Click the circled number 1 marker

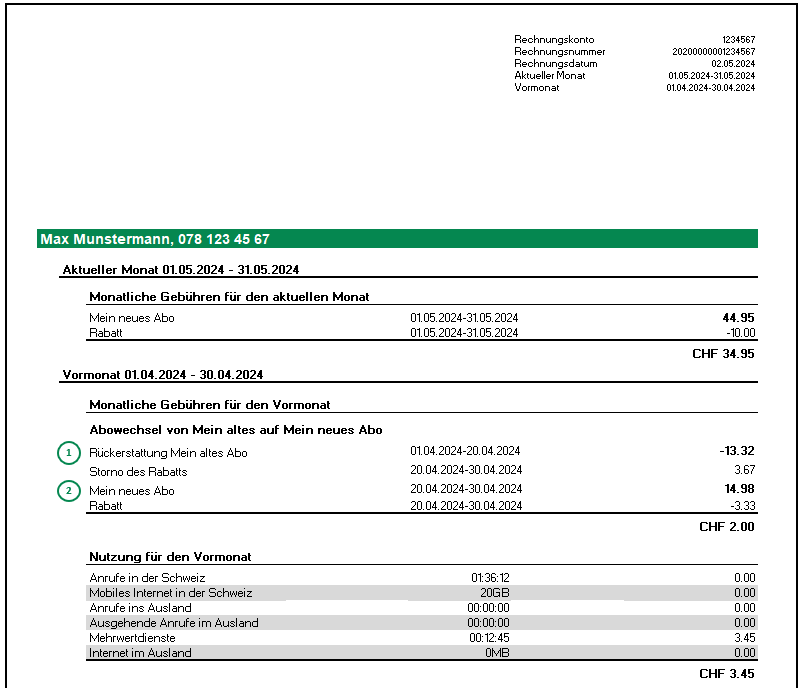[x=68, y=453]
